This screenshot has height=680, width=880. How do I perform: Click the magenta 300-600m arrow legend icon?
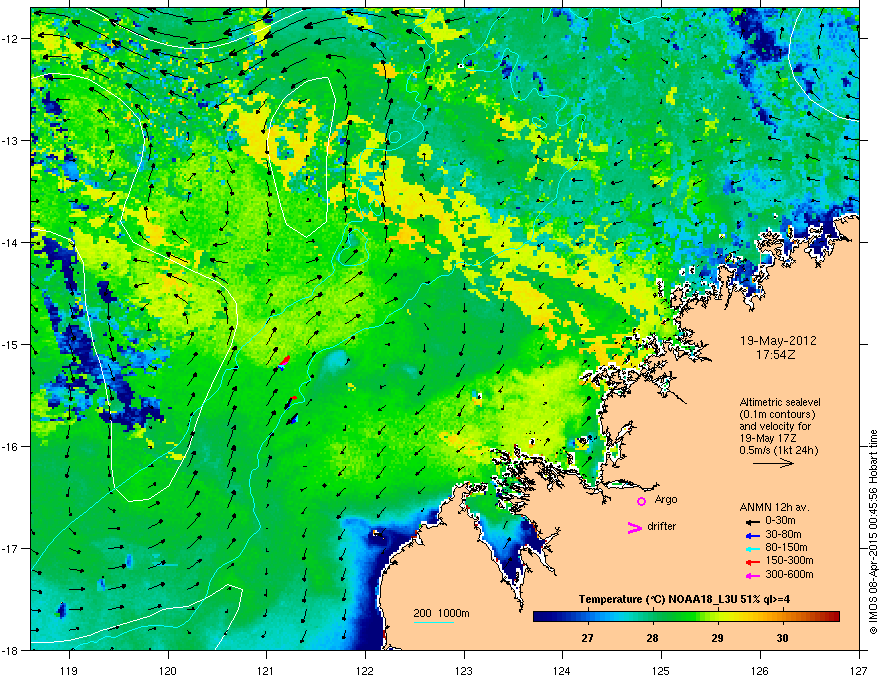[x=753, y=575]
